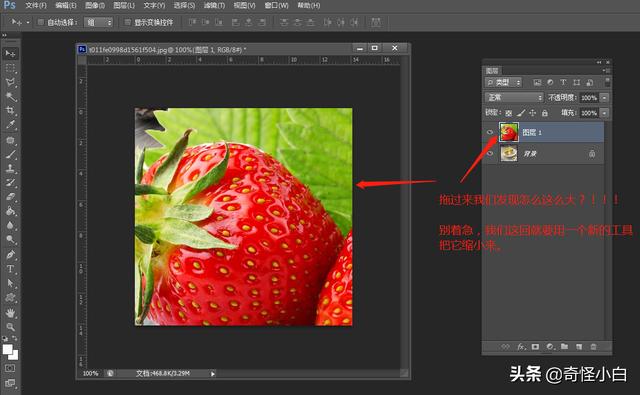Select the Path Selection tool

[10, 283]
